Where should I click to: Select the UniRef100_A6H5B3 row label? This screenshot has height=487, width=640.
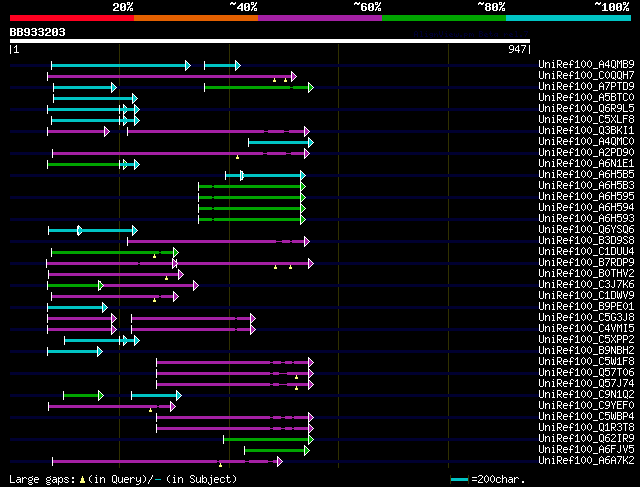(586, 185)
